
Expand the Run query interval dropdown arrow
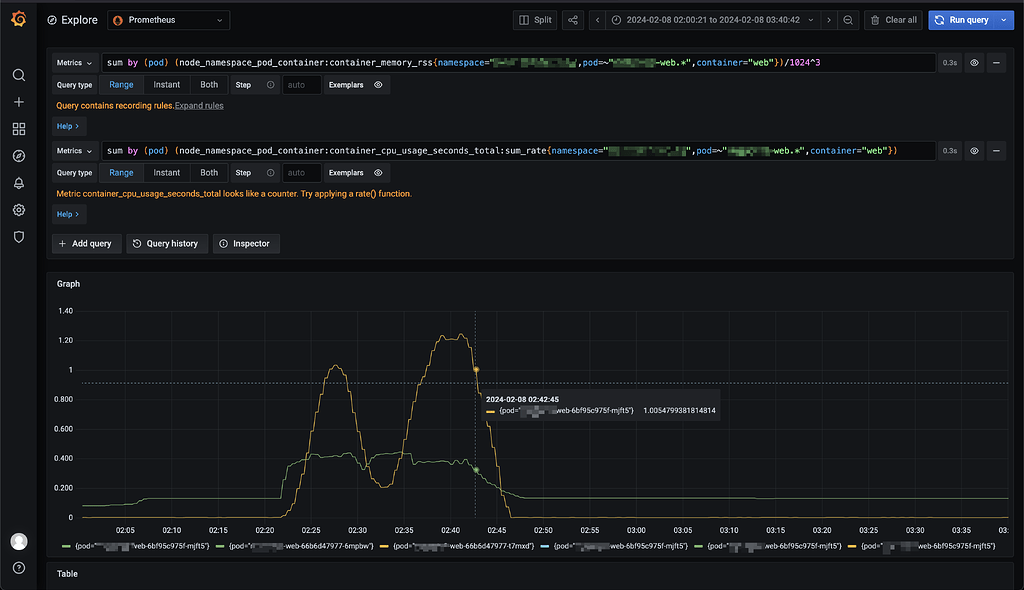1003,20
